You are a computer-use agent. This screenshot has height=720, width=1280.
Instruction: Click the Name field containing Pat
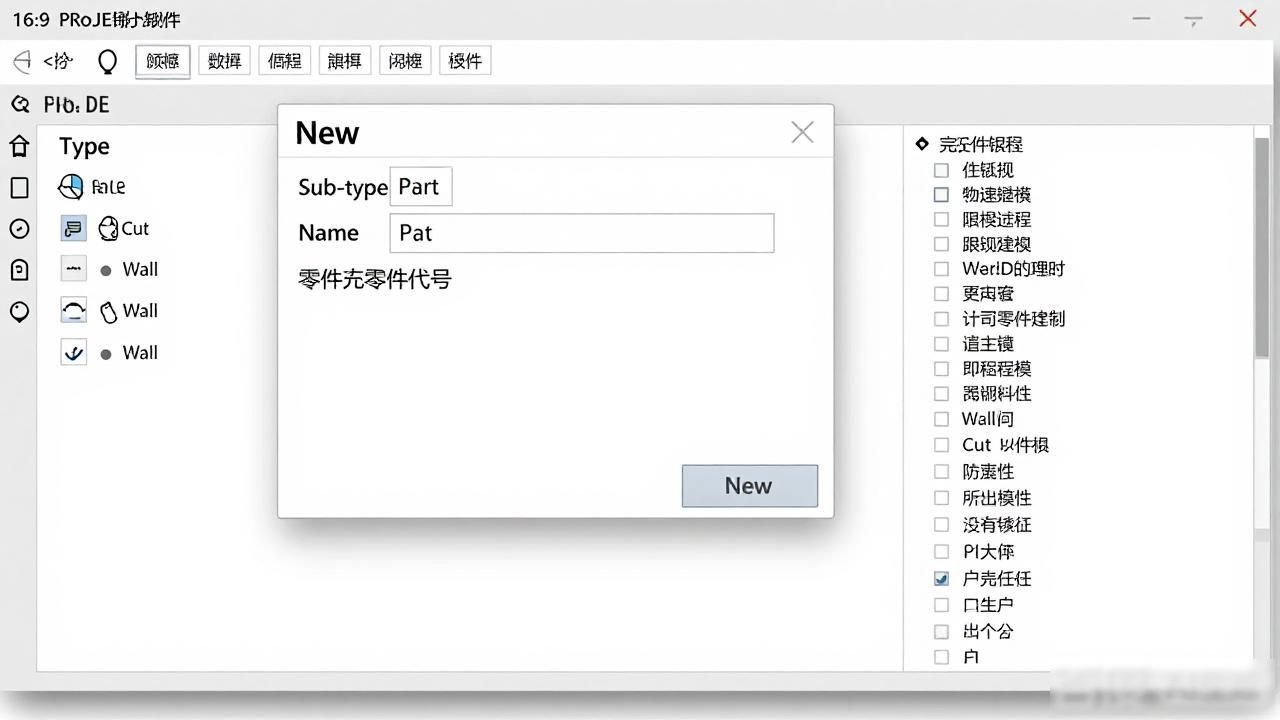tap(582, 233)
